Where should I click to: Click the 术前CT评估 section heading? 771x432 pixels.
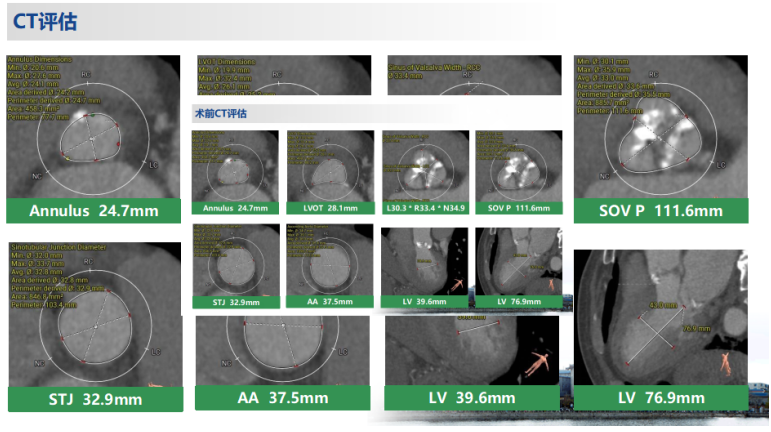tap(221, 114)
